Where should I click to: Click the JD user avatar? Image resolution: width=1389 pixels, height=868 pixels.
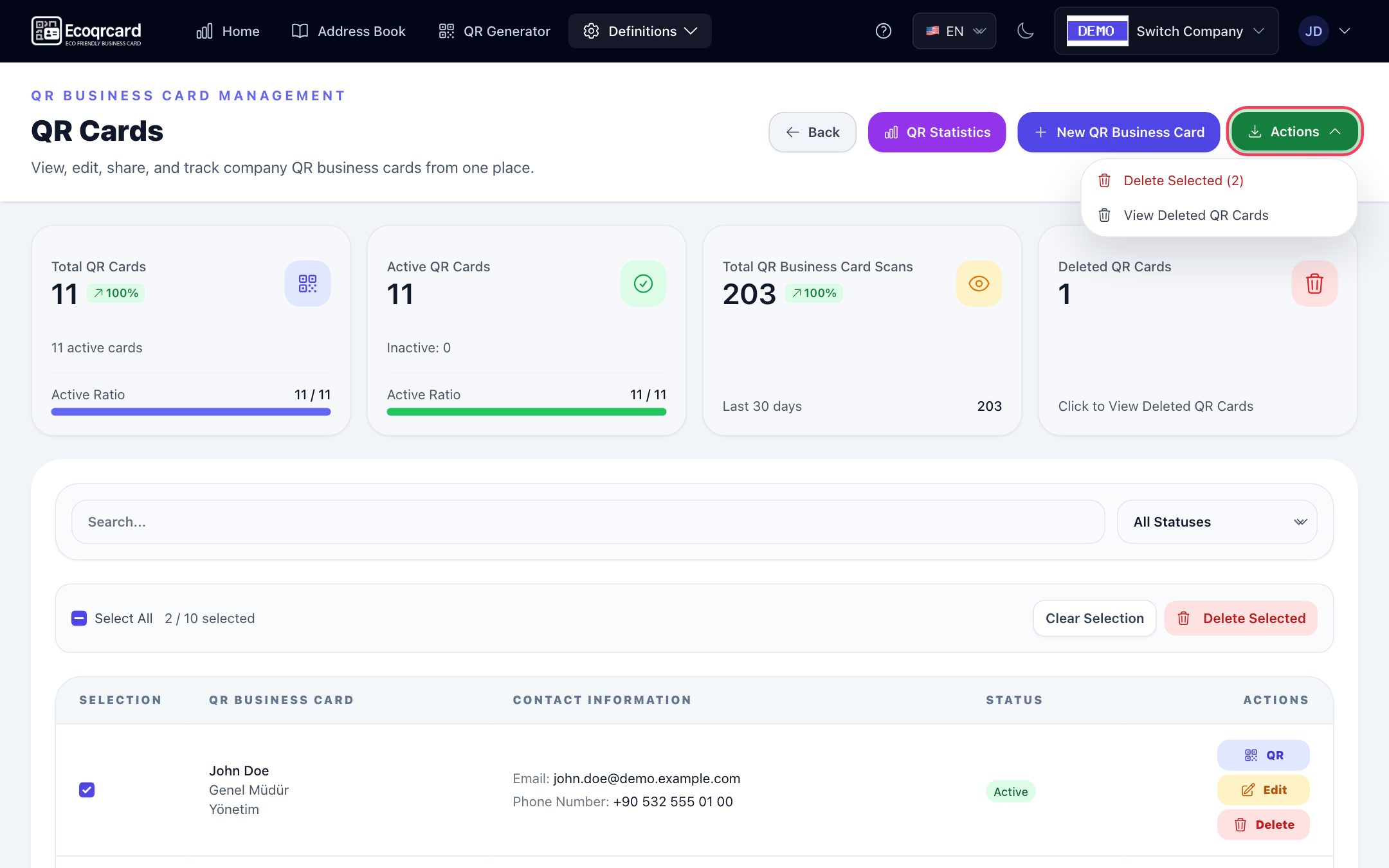tap(1313, 31)
